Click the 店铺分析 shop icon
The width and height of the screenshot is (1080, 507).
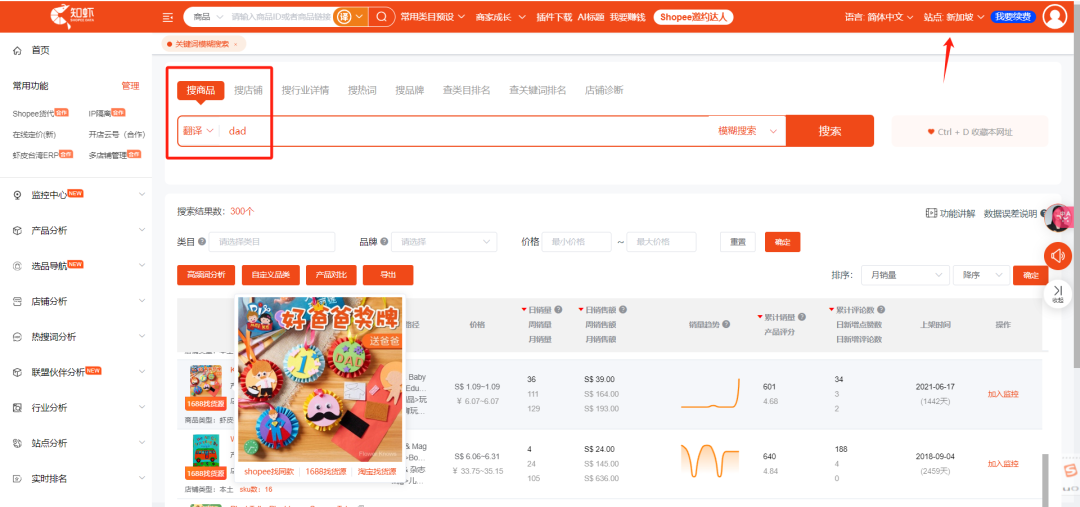click(x=18, y=301)
